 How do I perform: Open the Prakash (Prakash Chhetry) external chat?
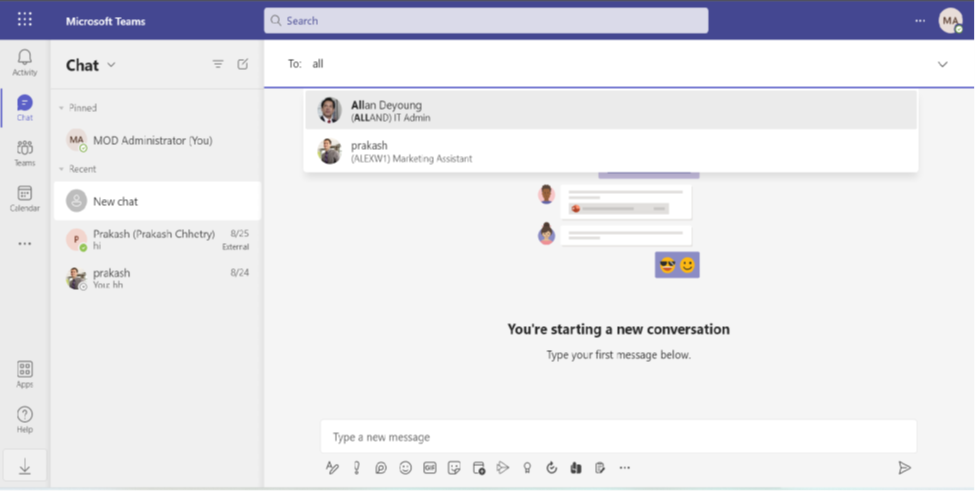[x=157, y=239]
